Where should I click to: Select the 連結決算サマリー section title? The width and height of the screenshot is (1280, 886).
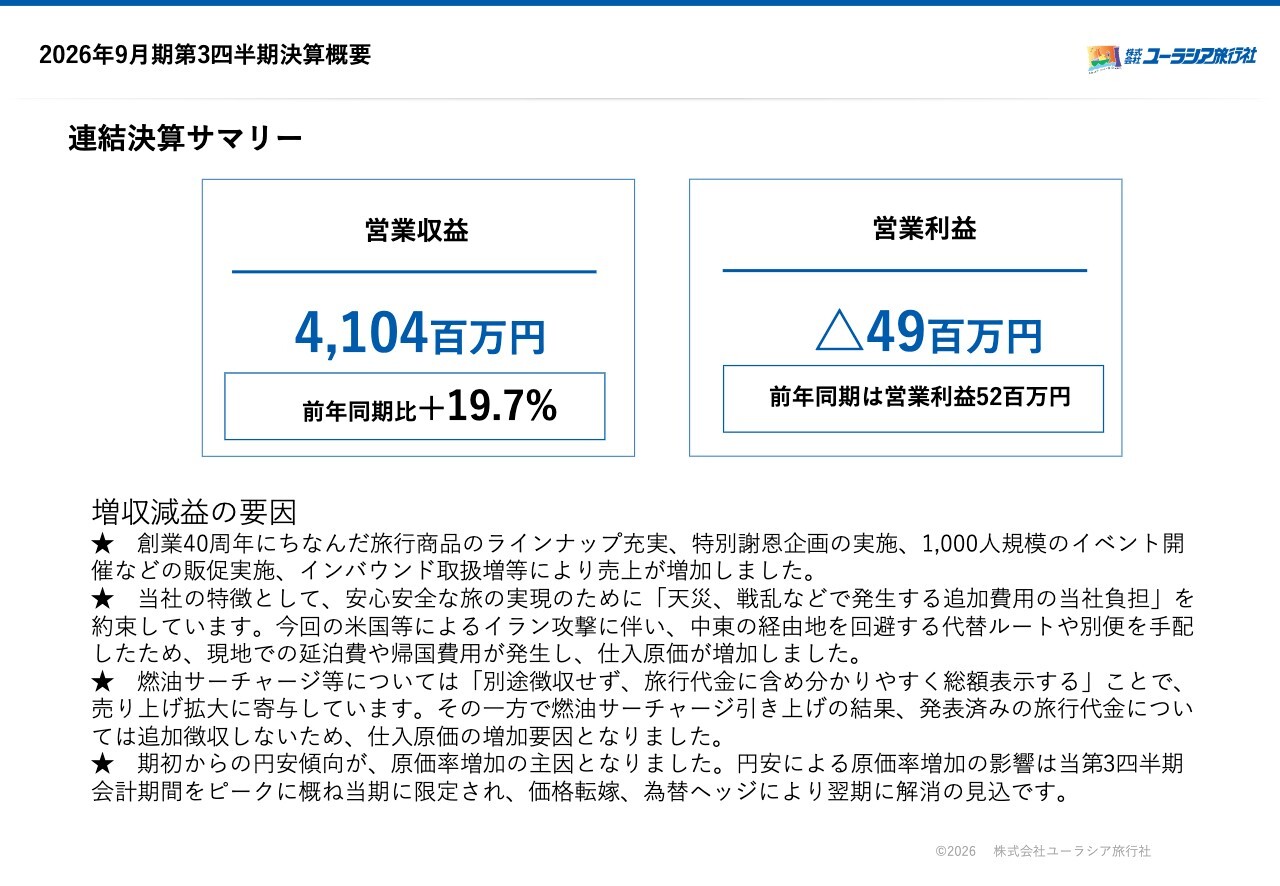click(185, 139)
